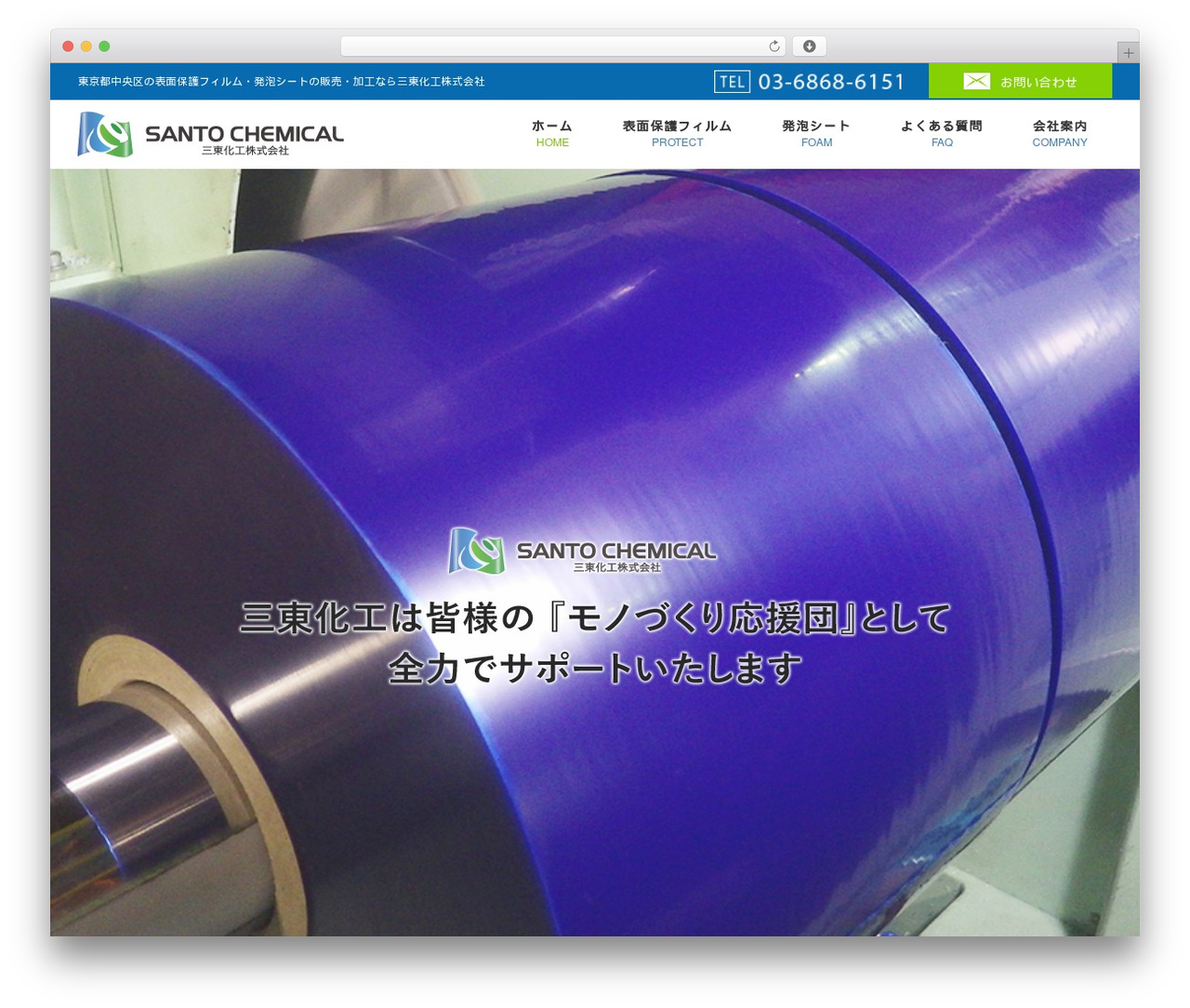The width and height of the screenshot is (1190, 1008).
Task: Close the browser window with the red button
Action: coord(68,46)
